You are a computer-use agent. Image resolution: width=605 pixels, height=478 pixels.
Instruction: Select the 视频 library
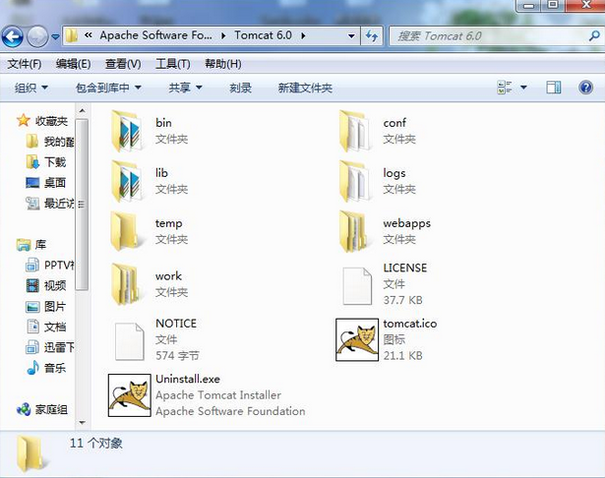click(55, 285)
